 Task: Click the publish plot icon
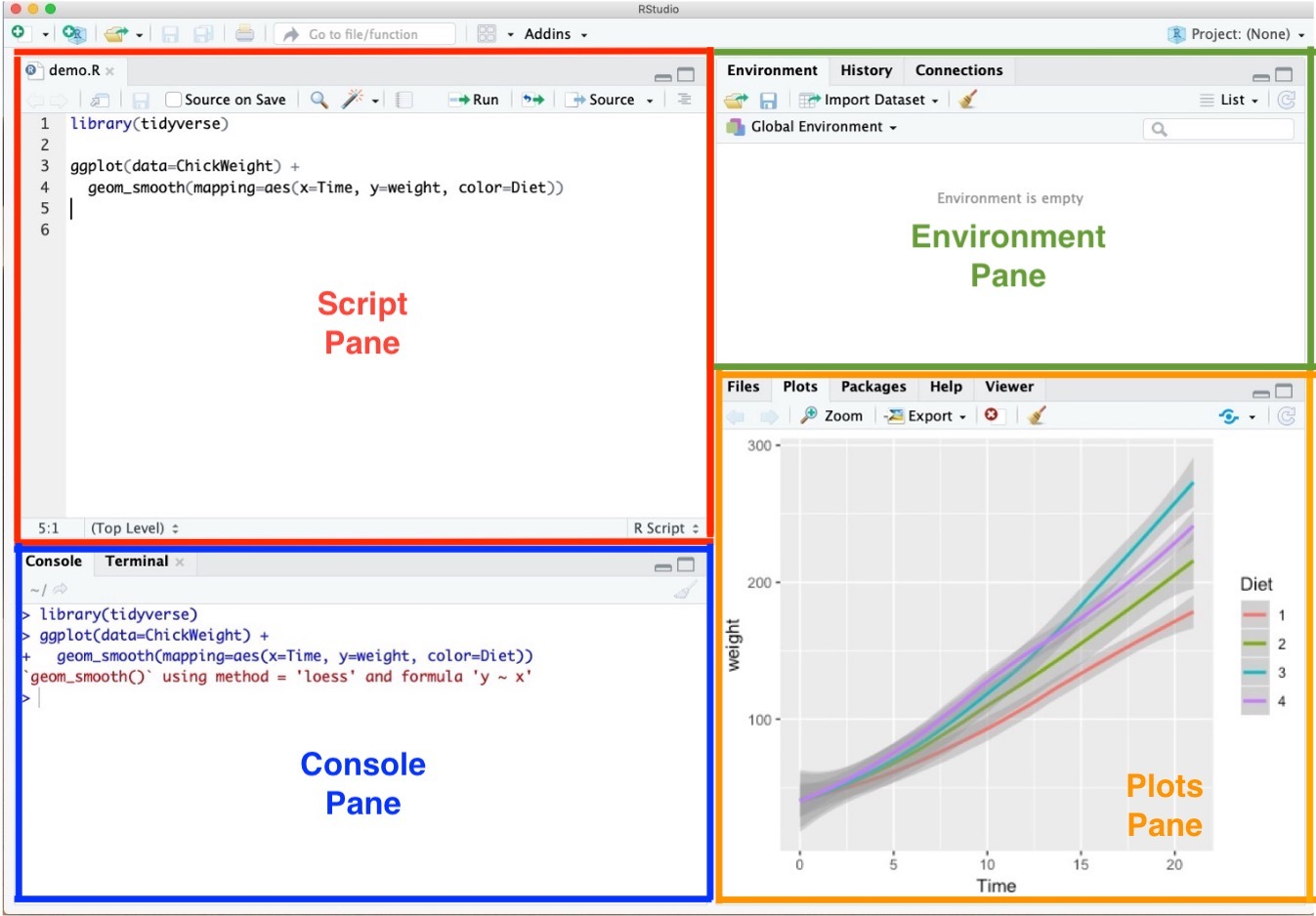point(1229,416)
